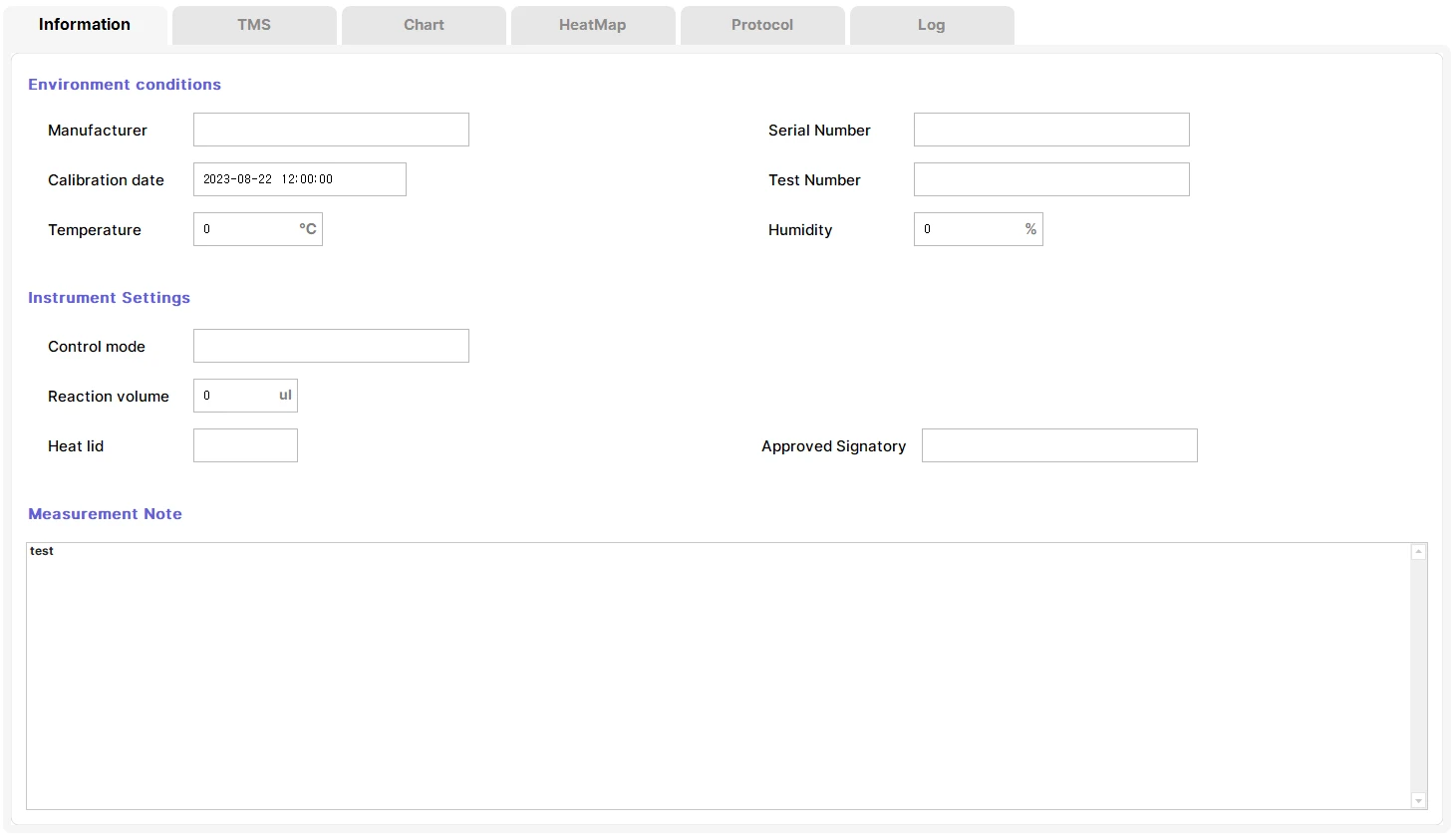Open the HeatMap tab
Screen dimensions: 1456x838
(593, 25)
